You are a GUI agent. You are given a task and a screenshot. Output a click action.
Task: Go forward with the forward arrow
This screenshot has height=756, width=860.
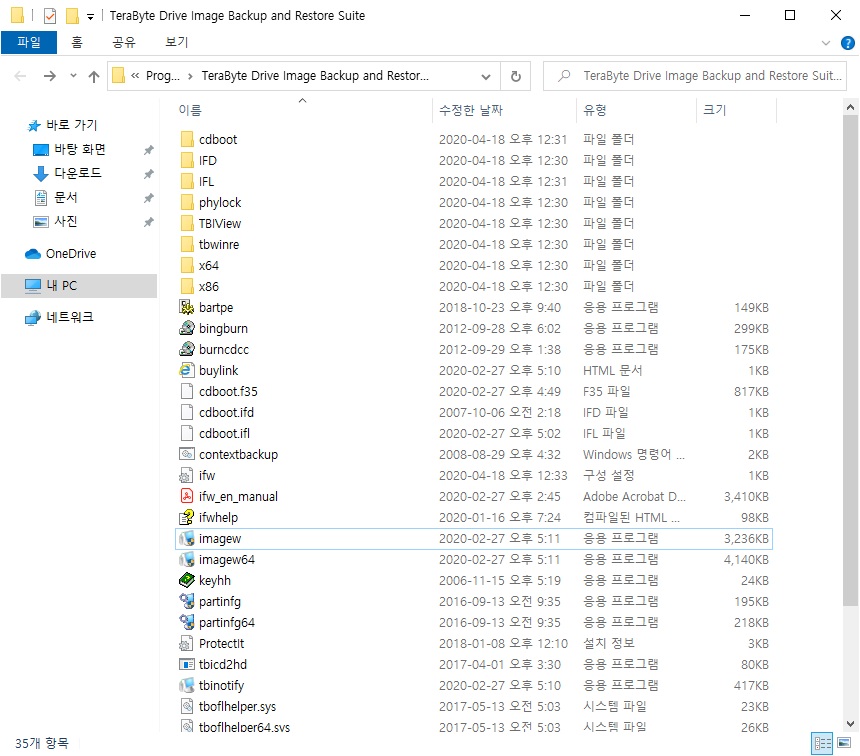tap(49, 76)
